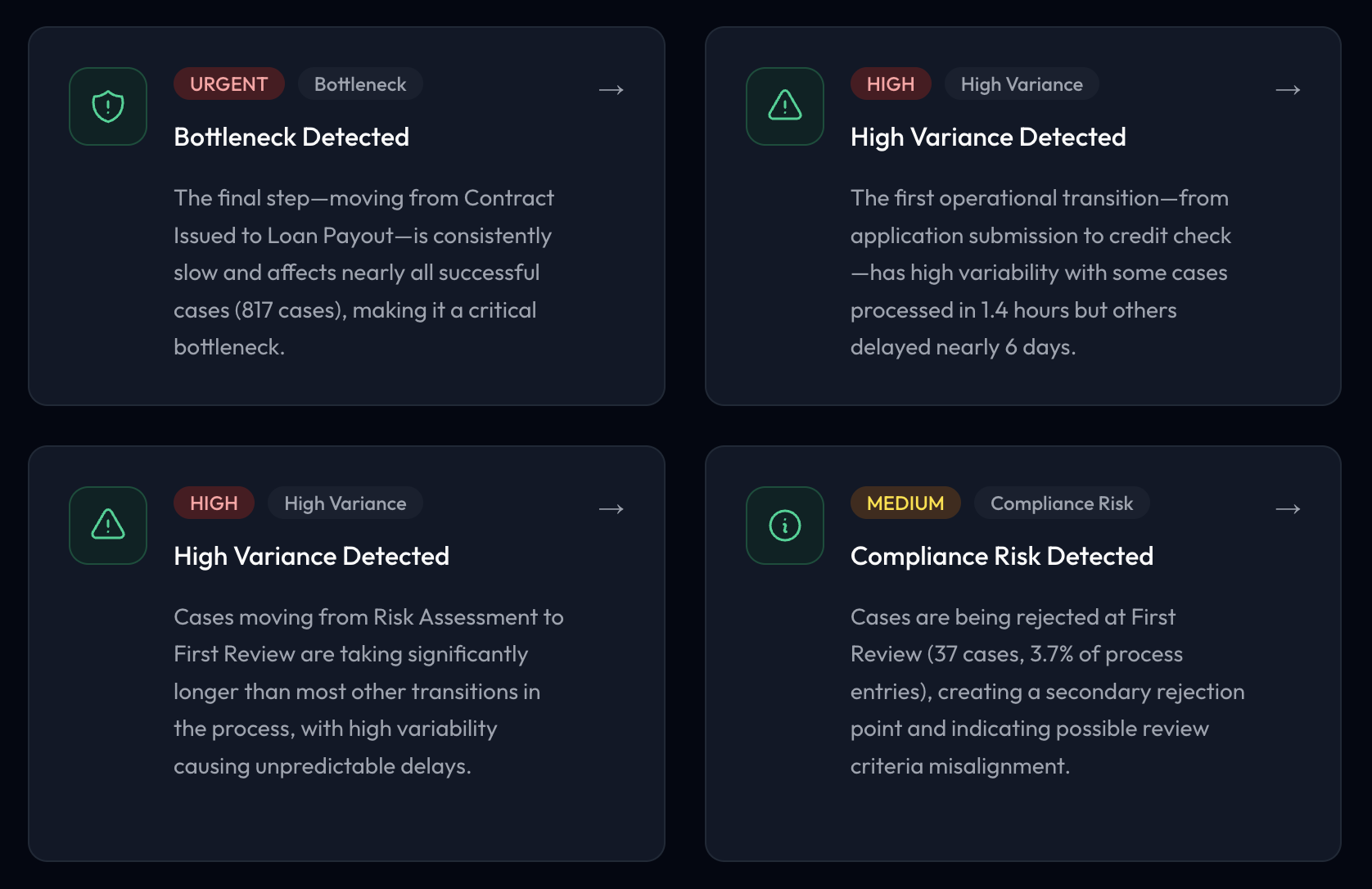Image resolution: width=1372 pixels, height=889 pixels.
Task: Click the info circle icon on Compliance Risk card
Action: coord(784,526)
